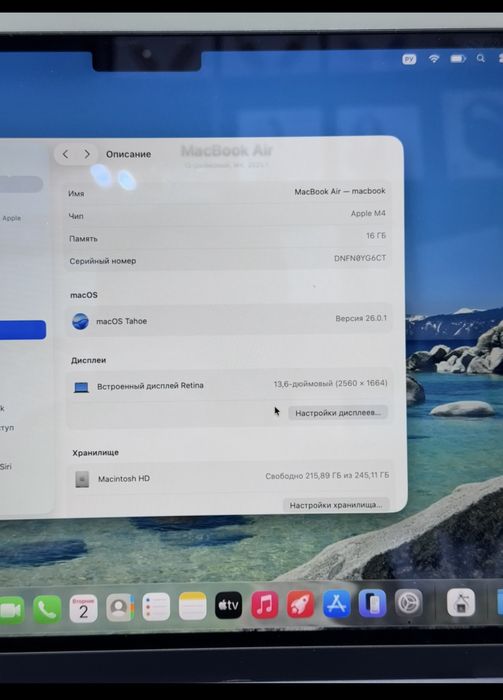Screen dimensions: 503x700
Task: Go back with the left chevron button
Action: coord(66,154)
